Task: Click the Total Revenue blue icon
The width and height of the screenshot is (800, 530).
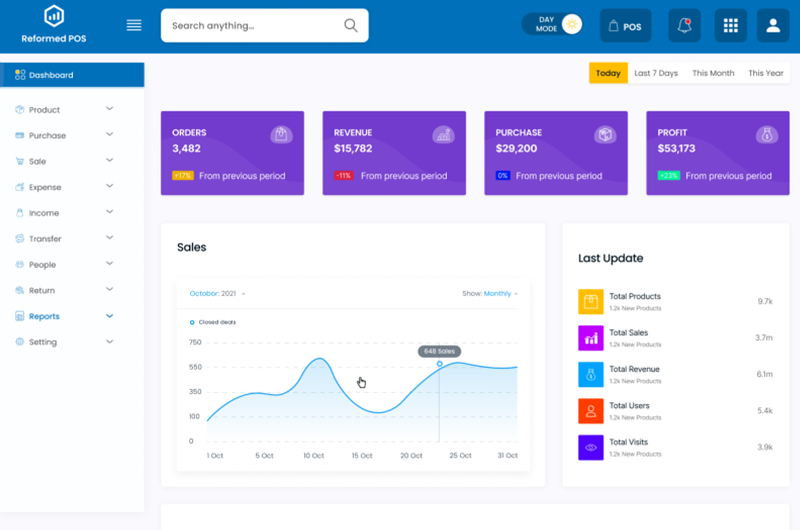Action: (591, 374)
